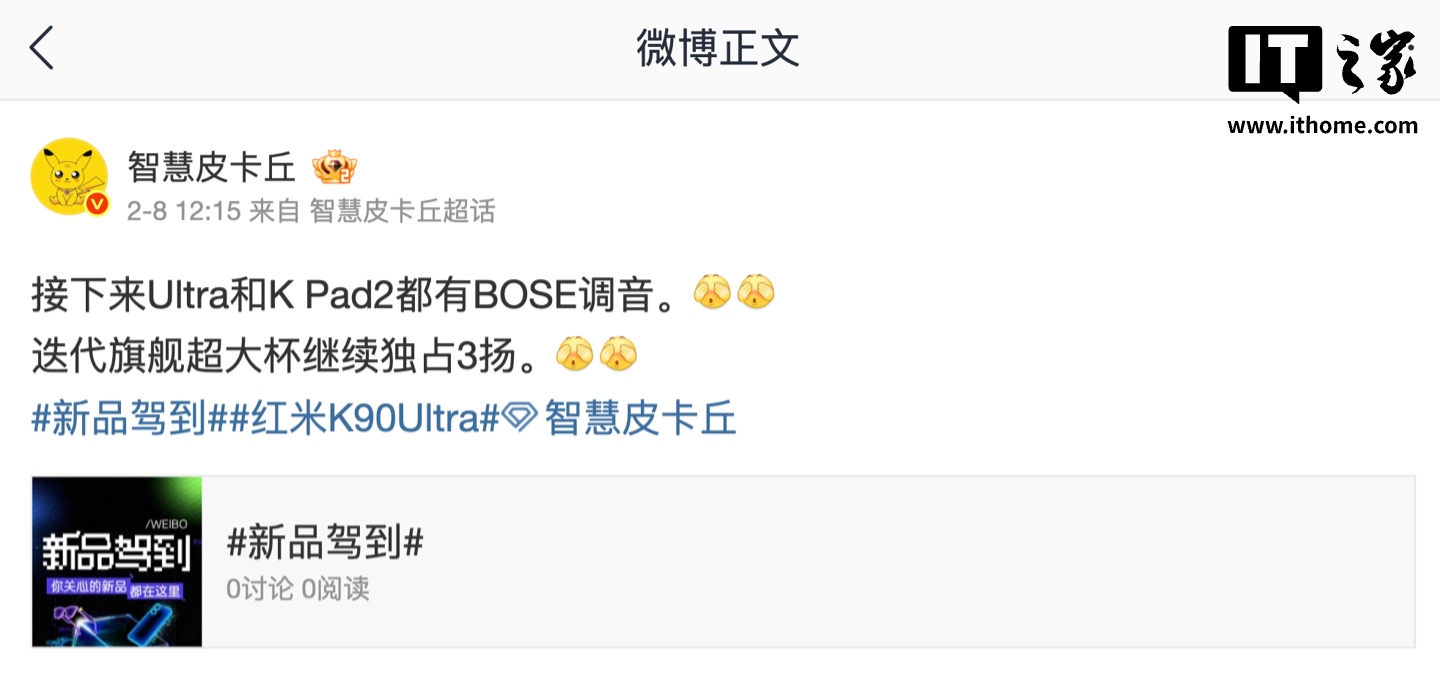Go back using the left arrow
Viewport: 1440px width, 686px height.
pos(41,49)
